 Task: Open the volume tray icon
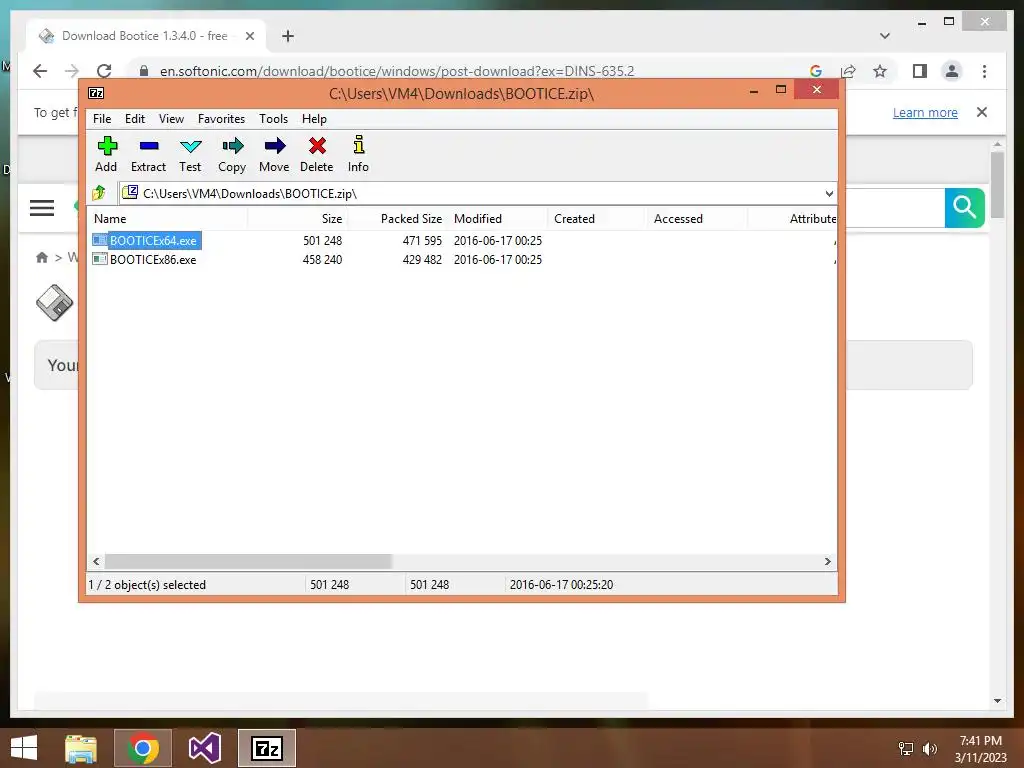click(x=930, y=748)
